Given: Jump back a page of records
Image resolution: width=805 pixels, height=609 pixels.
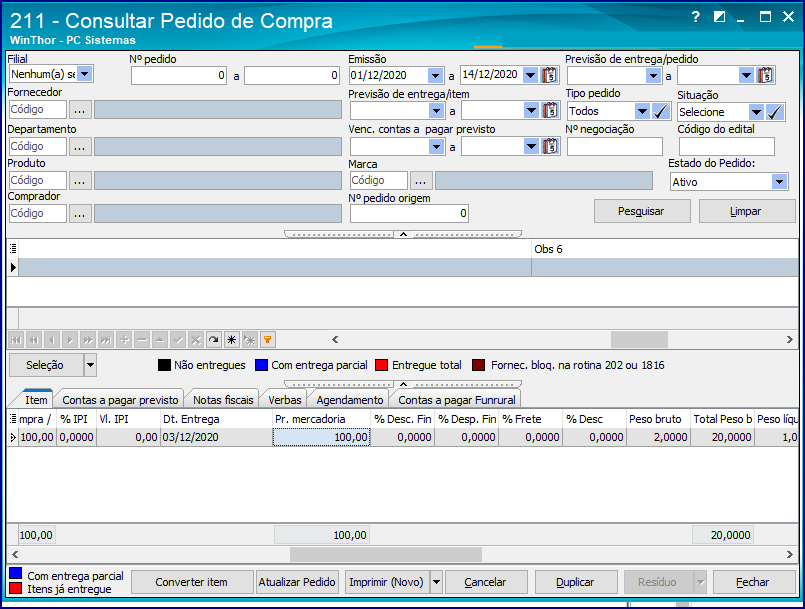Looking at the screenshot, I should [x=34, y=339].
